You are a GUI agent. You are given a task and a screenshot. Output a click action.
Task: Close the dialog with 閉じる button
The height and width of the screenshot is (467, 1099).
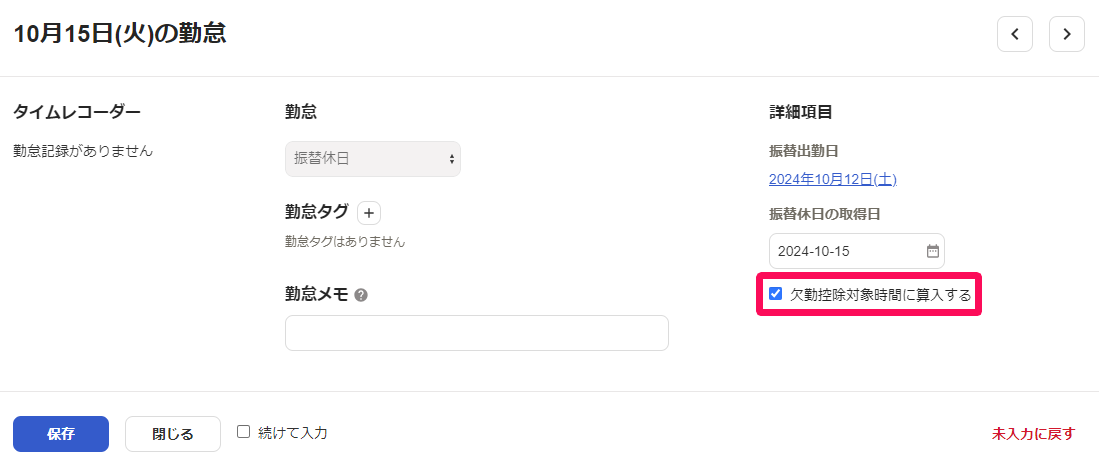(173, 434)
